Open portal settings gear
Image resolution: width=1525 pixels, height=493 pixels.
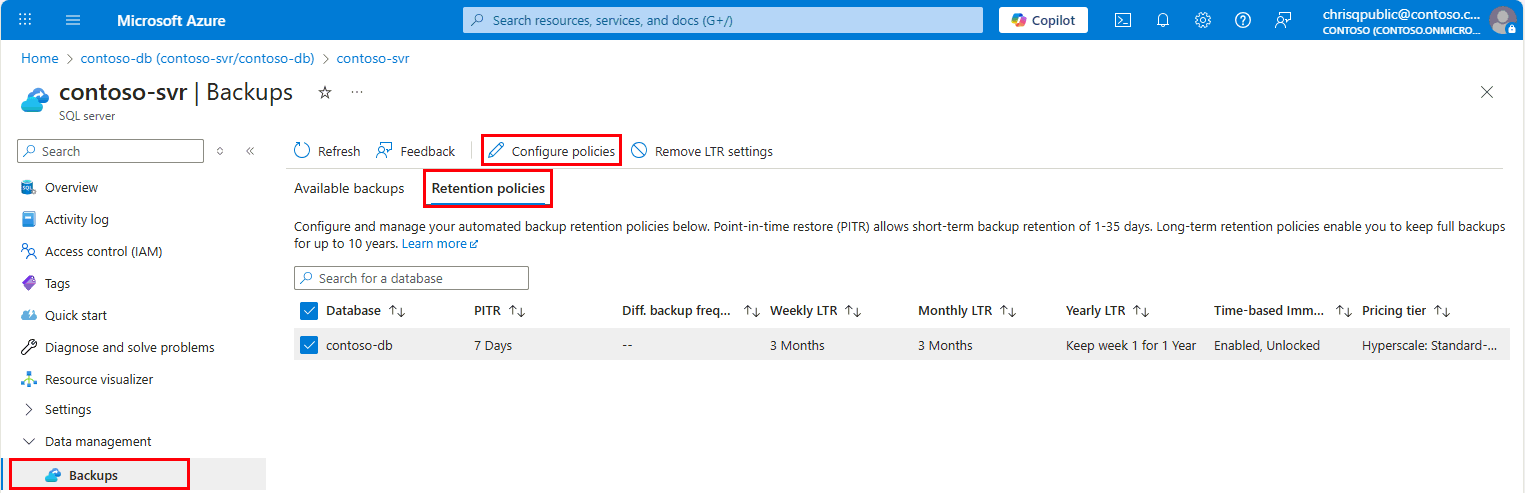point(1203,20)
